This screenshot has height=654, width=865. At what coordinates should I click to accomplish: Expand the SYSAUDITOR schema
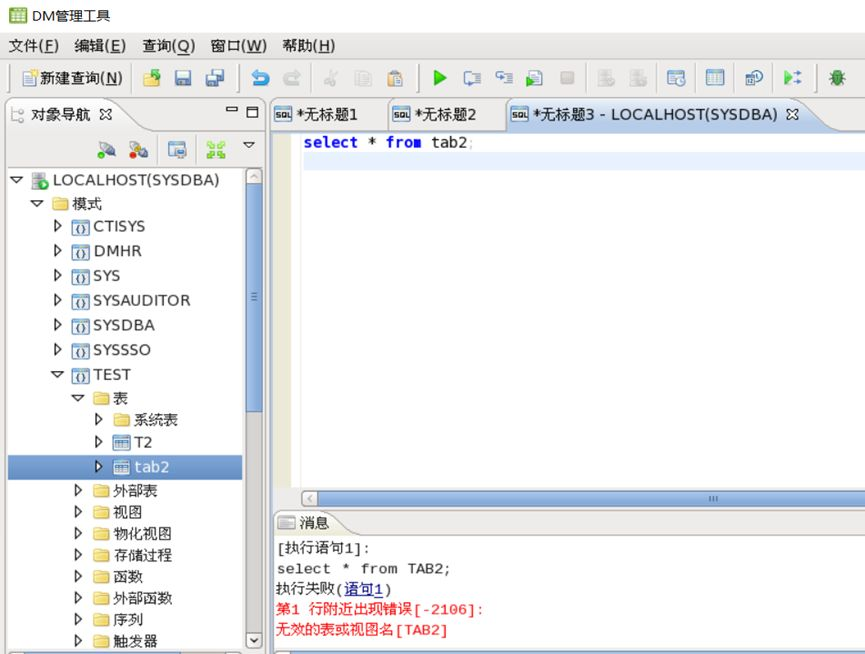57,300
